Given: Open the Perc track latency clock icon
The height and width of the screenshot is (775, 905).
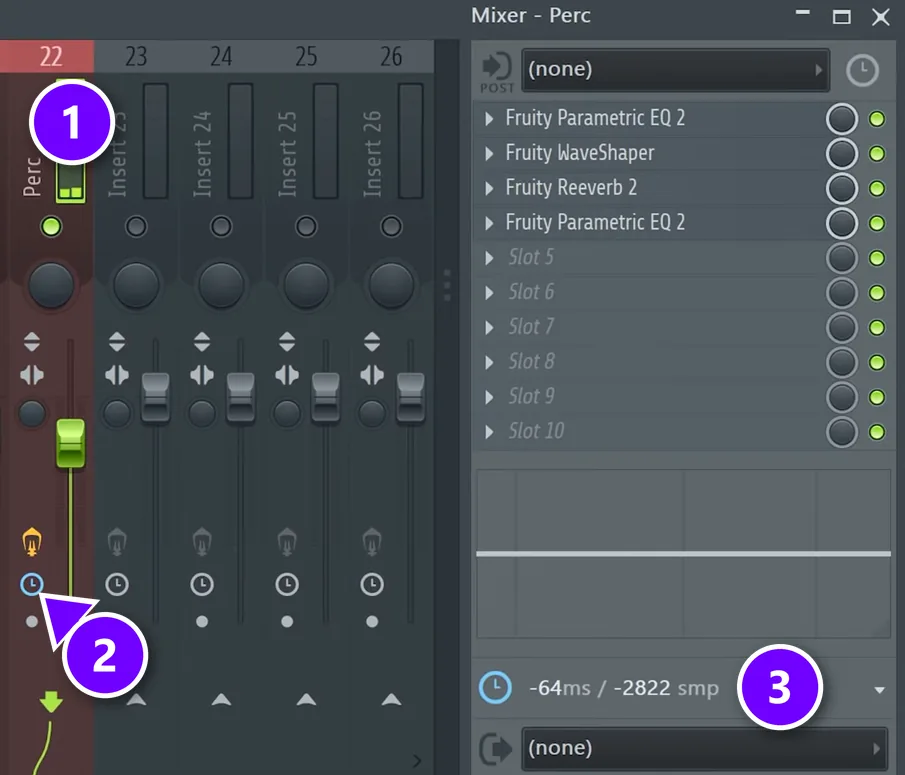Looking at the screenshot, I should 32,585.
